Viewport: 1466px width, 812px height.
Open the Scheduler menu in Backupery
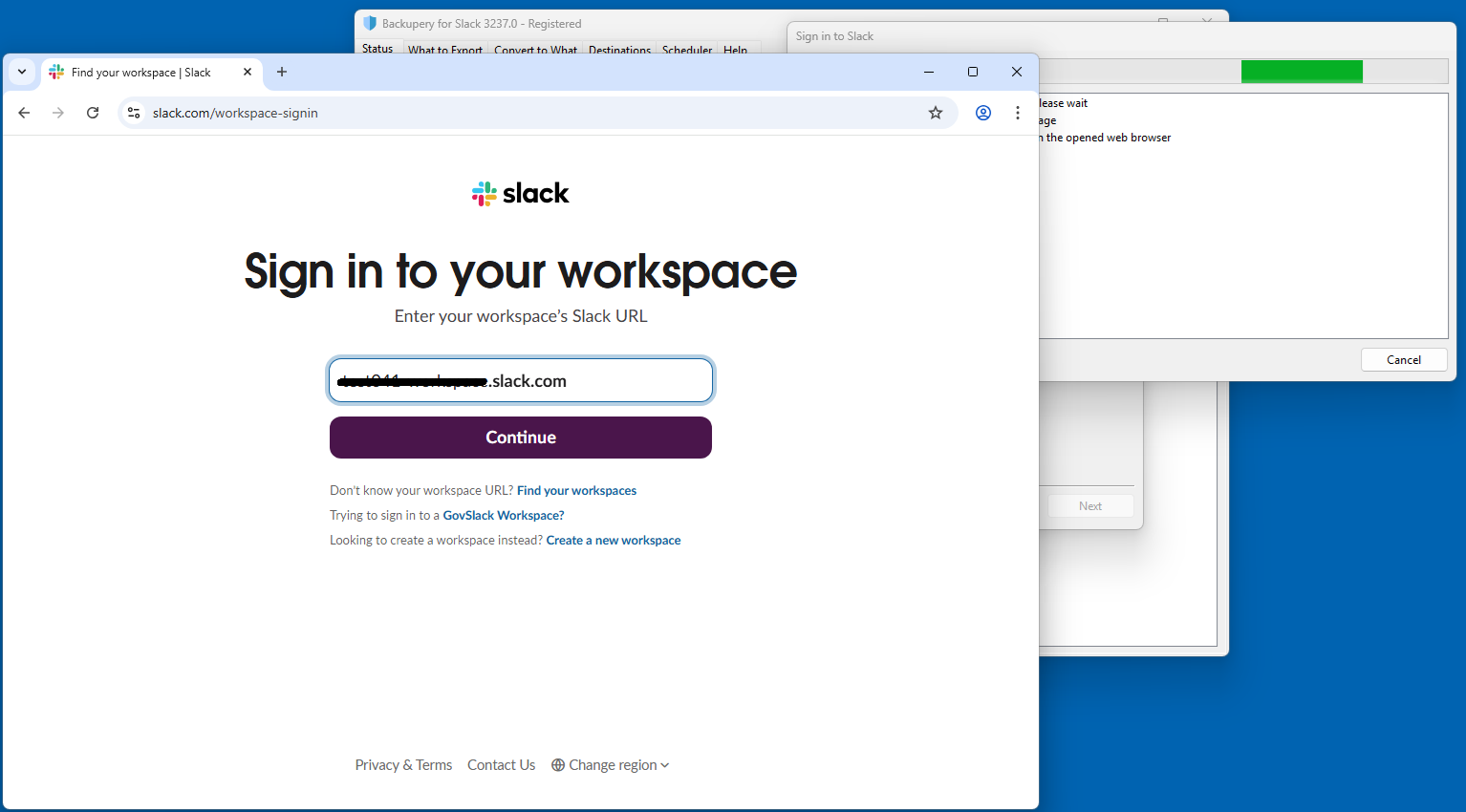click(687, 50)
